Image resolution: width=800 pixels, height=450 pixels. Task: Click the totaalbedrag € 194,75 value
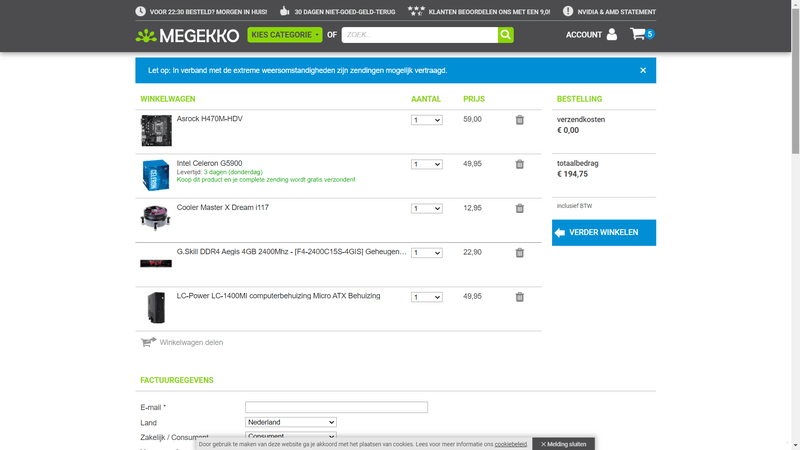(x=572, y=174)
